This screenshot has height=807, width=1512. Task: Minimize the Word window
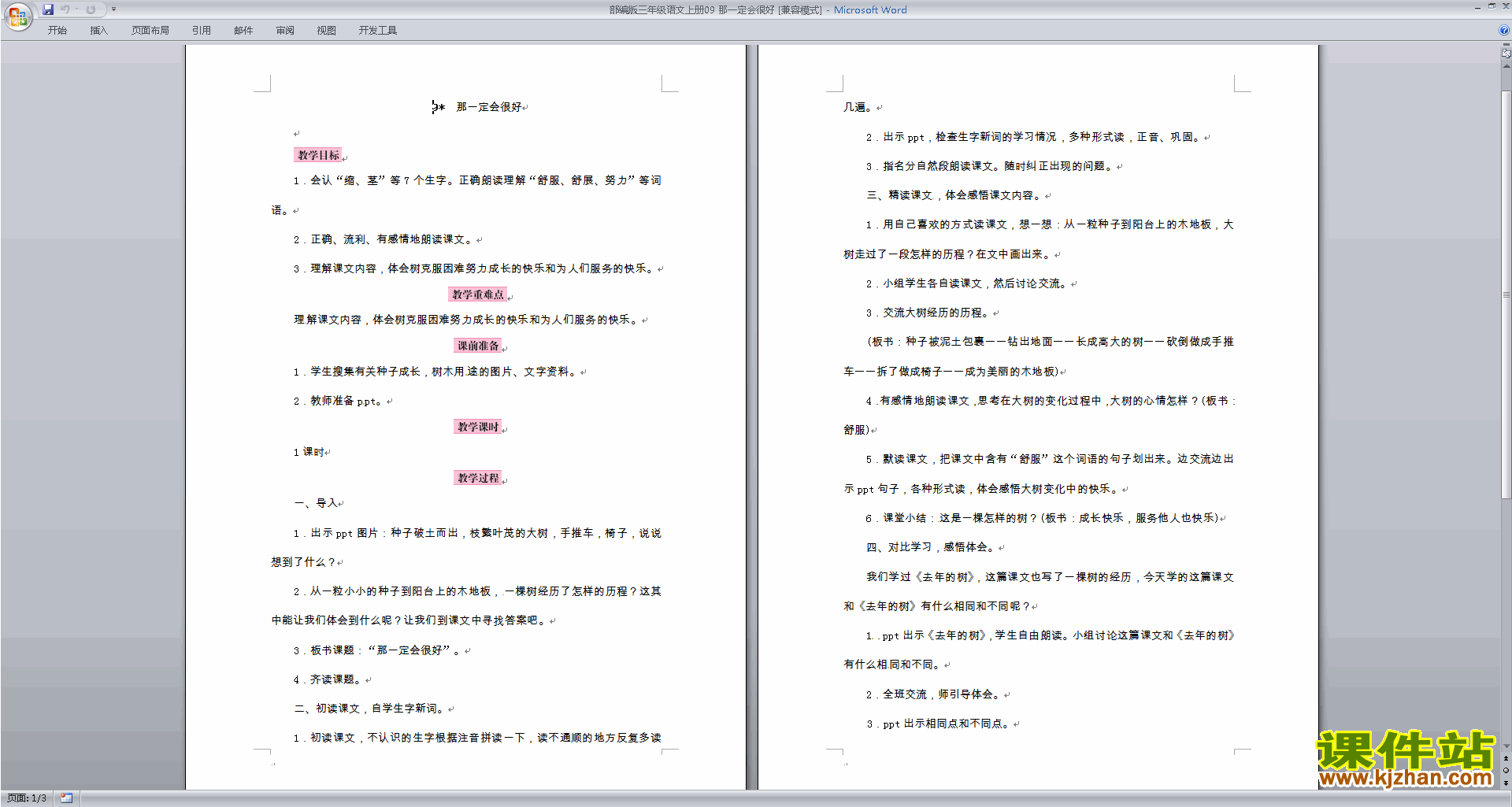[x=1477, y=7]
